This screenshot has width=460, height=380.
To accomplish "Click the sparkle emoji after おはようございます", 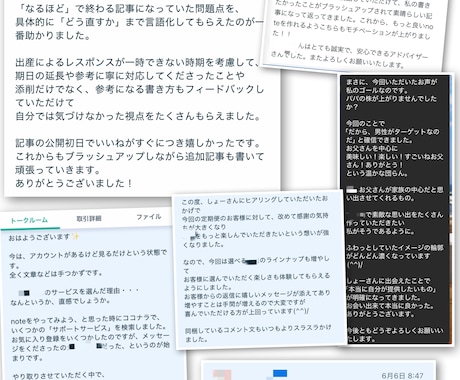I will [x=76, y=237].
